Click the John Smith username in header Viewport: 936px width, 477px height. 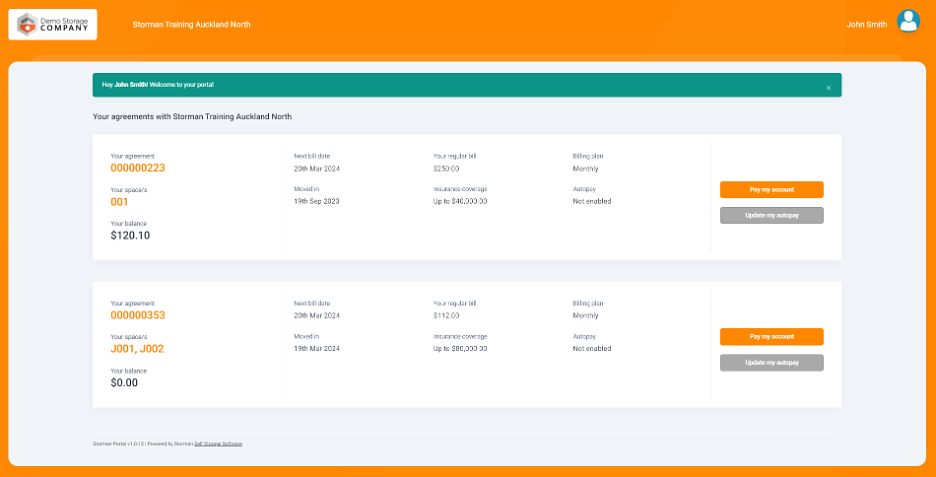tap(867, 24)
